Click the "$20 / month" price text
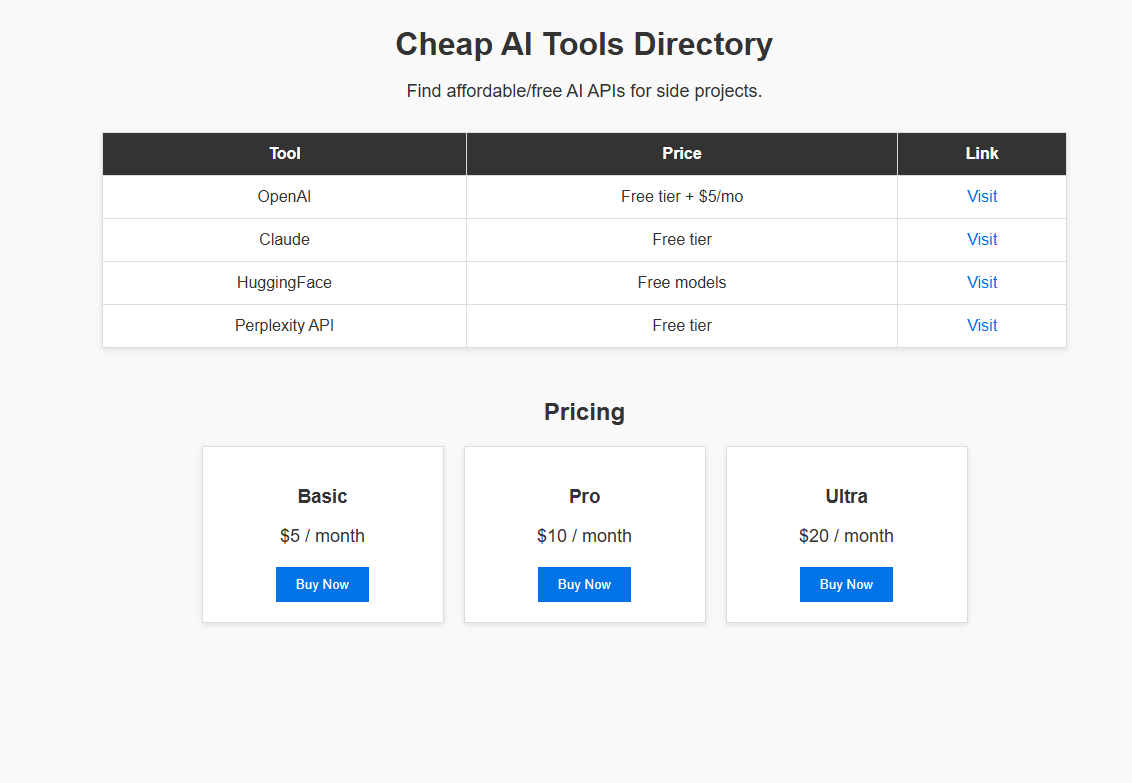 [x=846, y=536]
